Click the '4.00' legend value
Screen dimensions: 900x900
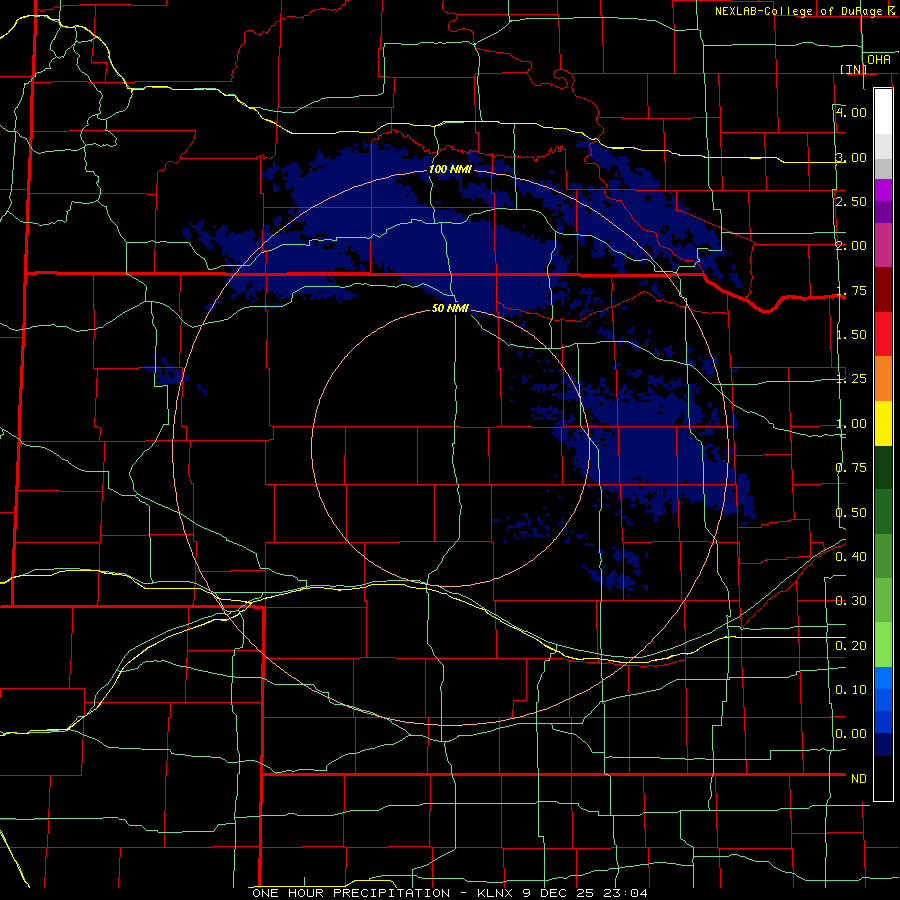851,112
